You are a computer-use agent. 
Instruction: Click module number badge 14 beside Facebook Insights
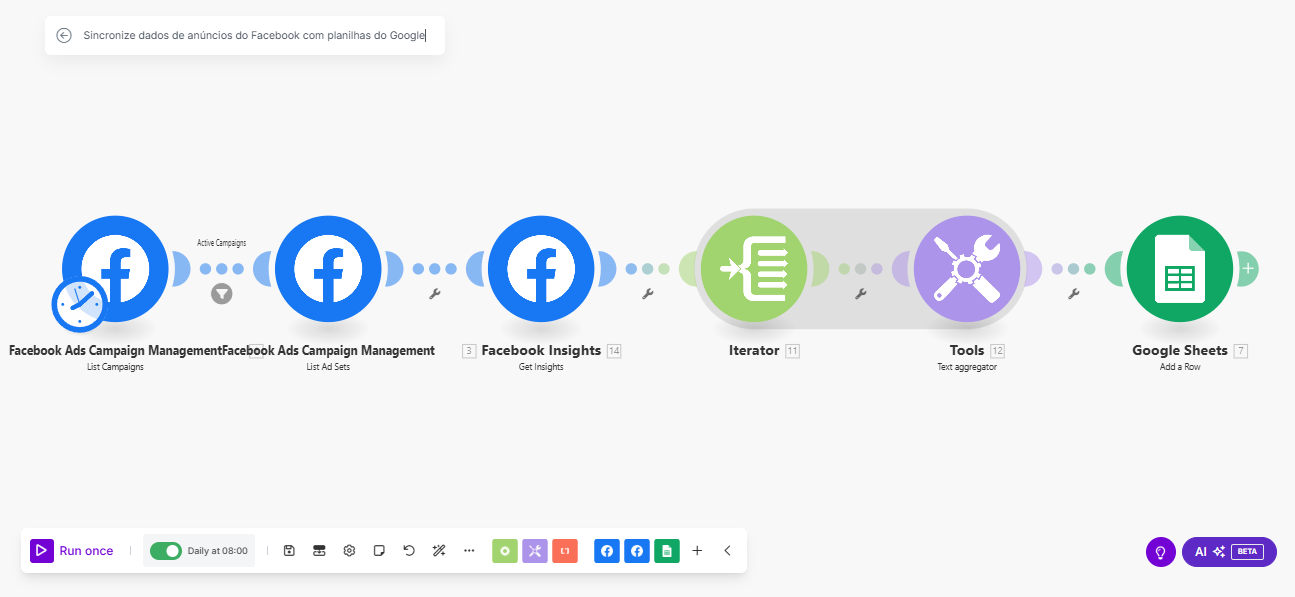[614, 351]
